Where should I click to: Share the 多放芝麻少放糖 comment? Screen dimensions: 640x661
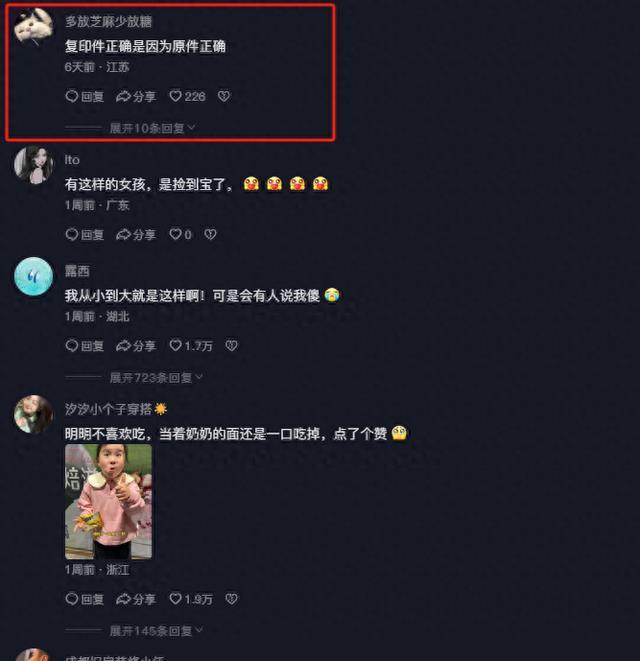[x=136, y=97]
